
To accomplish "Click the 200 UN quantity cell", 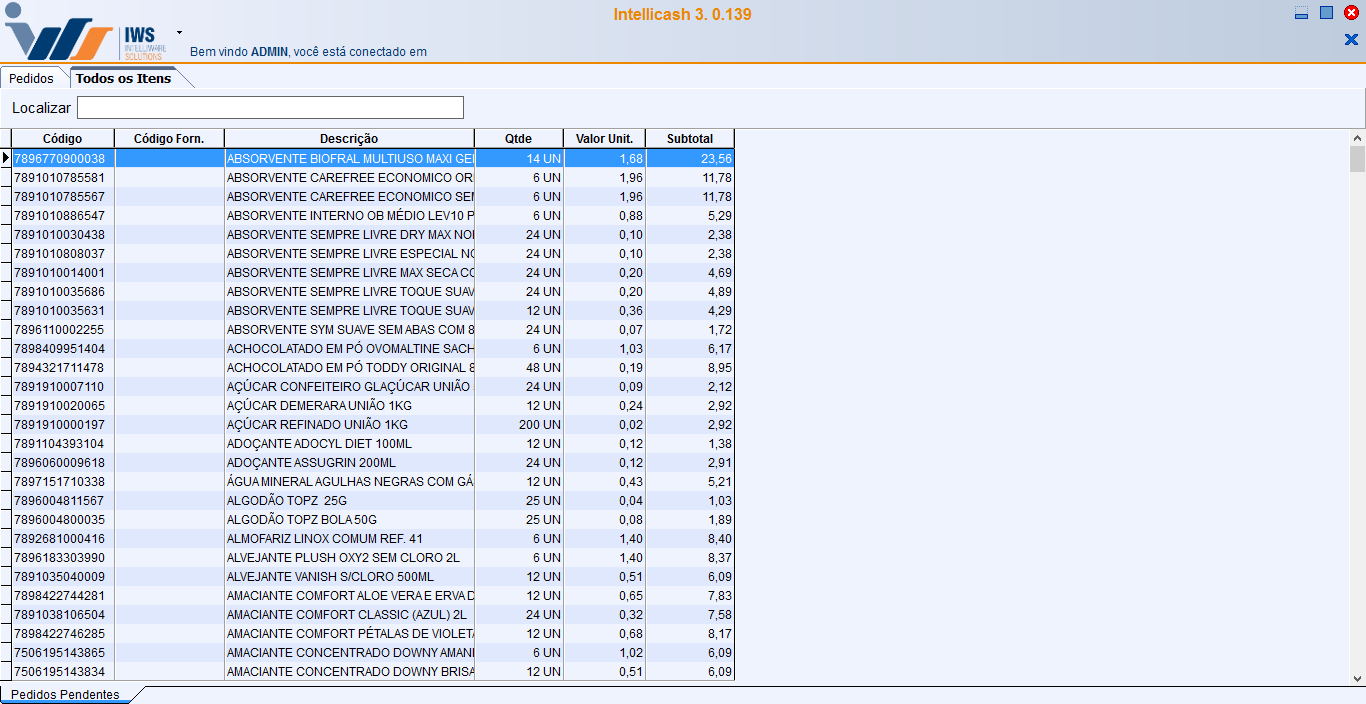I will point(519,424).
